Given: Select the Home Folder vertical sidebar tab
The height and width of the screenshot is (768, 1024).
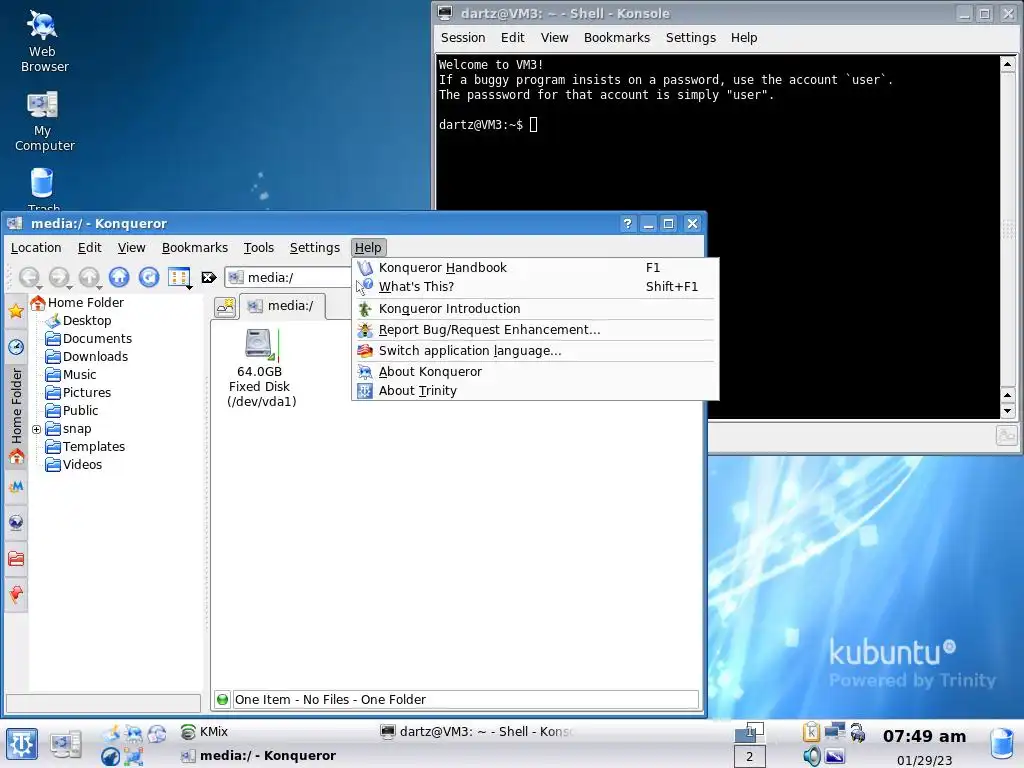Looking at the screenshot, I should pyautogui.click(x=16, y=417).
